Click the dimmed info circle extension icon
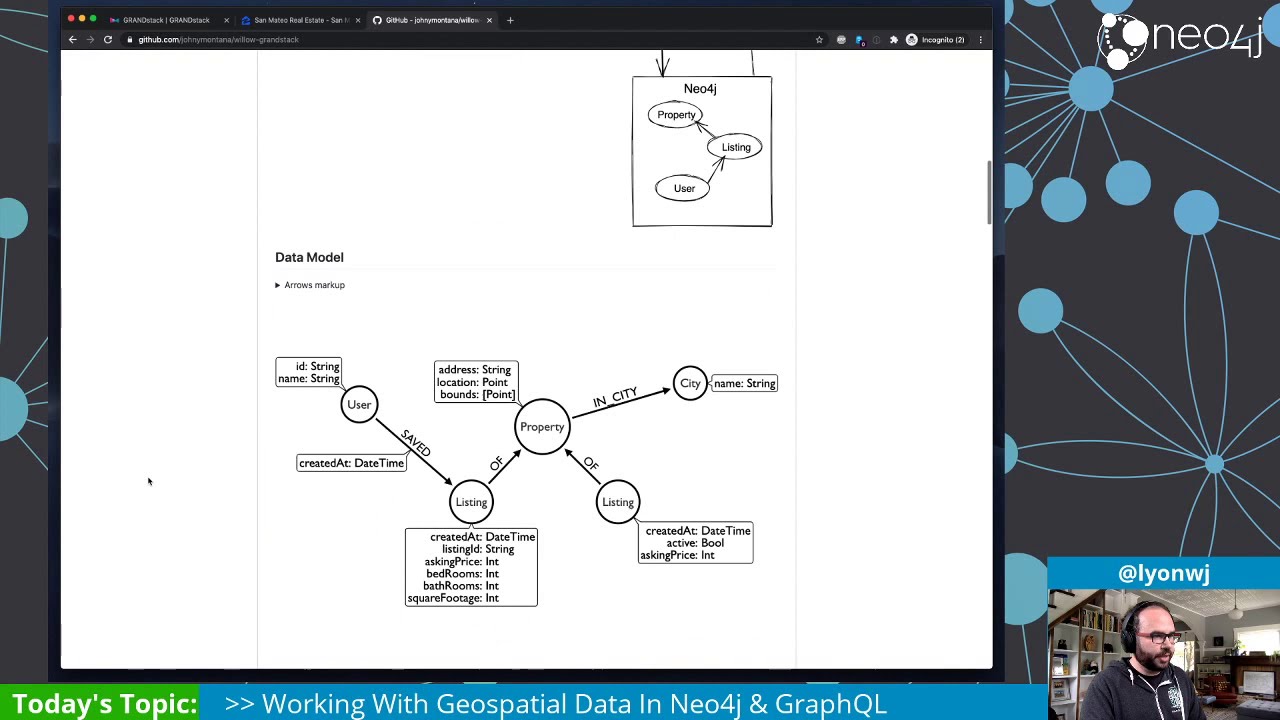Viewport: 1280px width, 720px height. (876, 40)
